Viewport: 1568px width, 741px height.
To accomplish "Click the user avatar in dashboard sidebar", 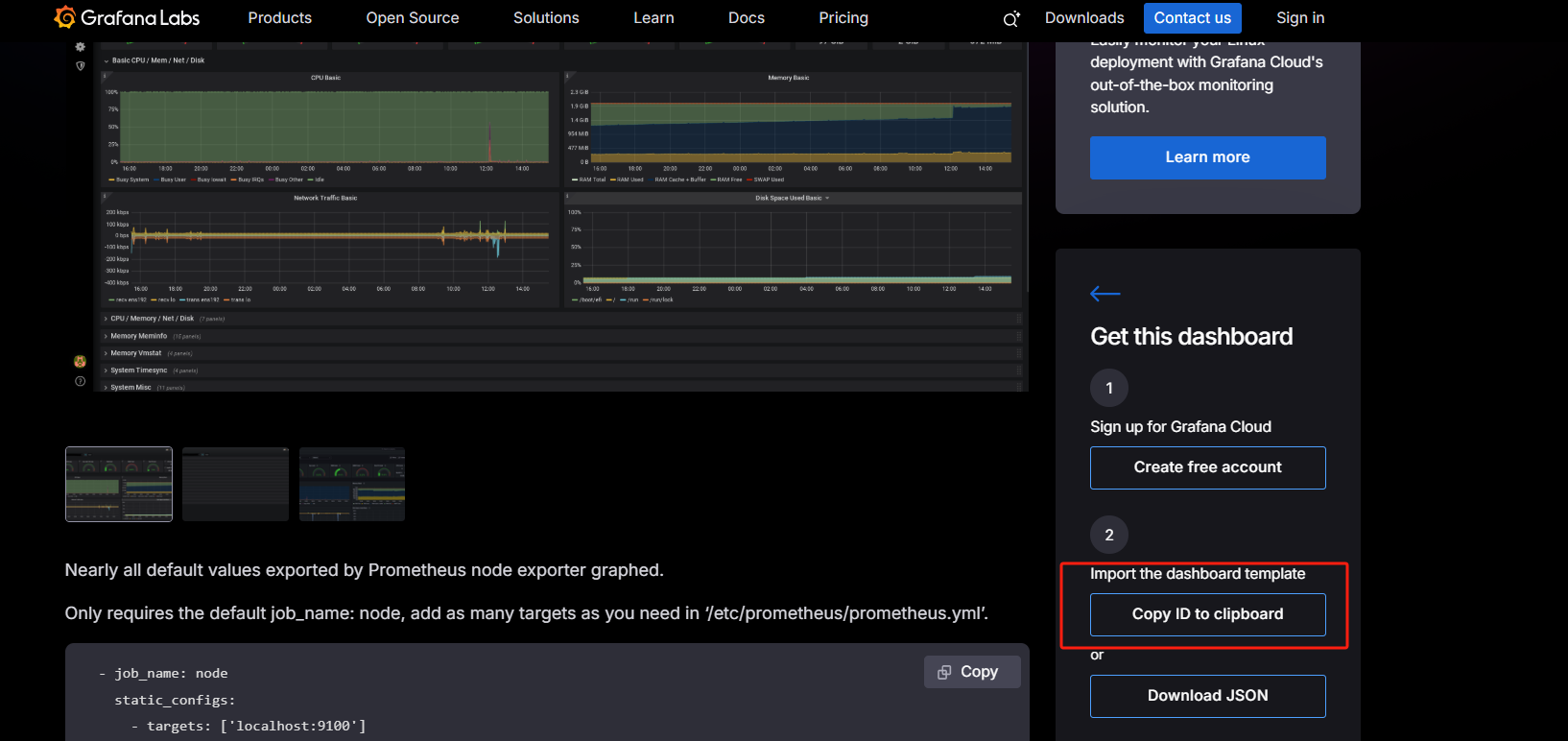I will (x=81, y=362).
